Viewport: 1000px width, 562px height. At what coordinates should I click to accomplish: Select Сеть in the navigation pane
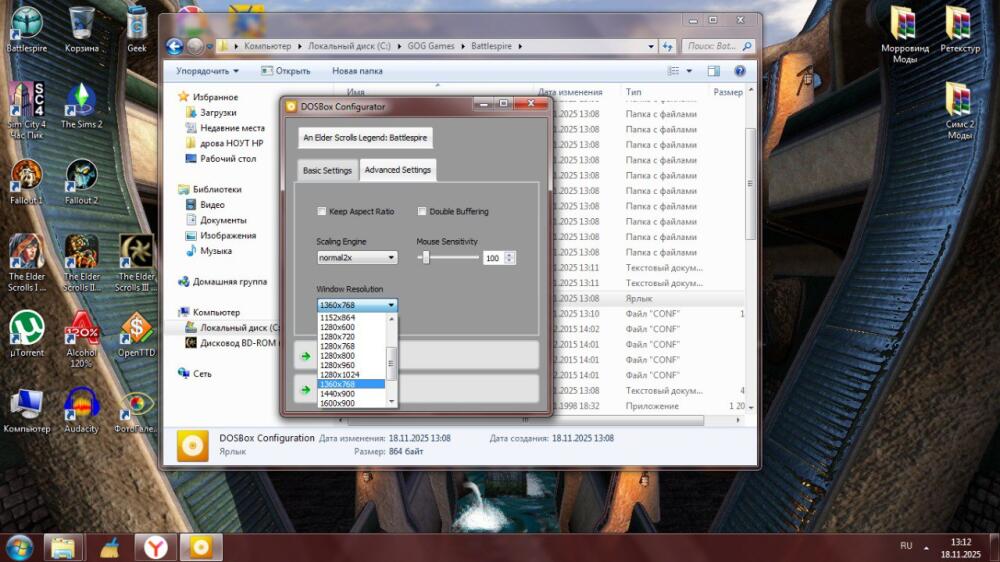(x=202, y=374)
